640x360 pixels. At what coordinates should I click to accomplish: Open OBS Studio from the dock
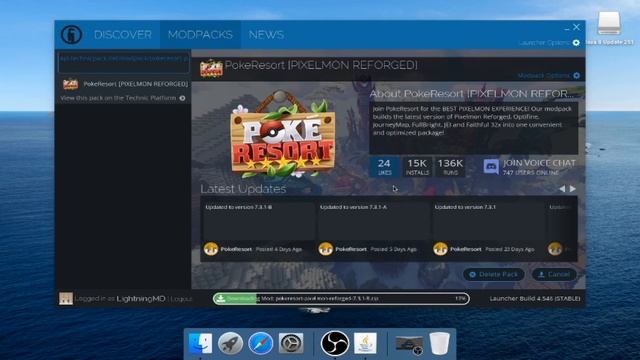[335, 343]
